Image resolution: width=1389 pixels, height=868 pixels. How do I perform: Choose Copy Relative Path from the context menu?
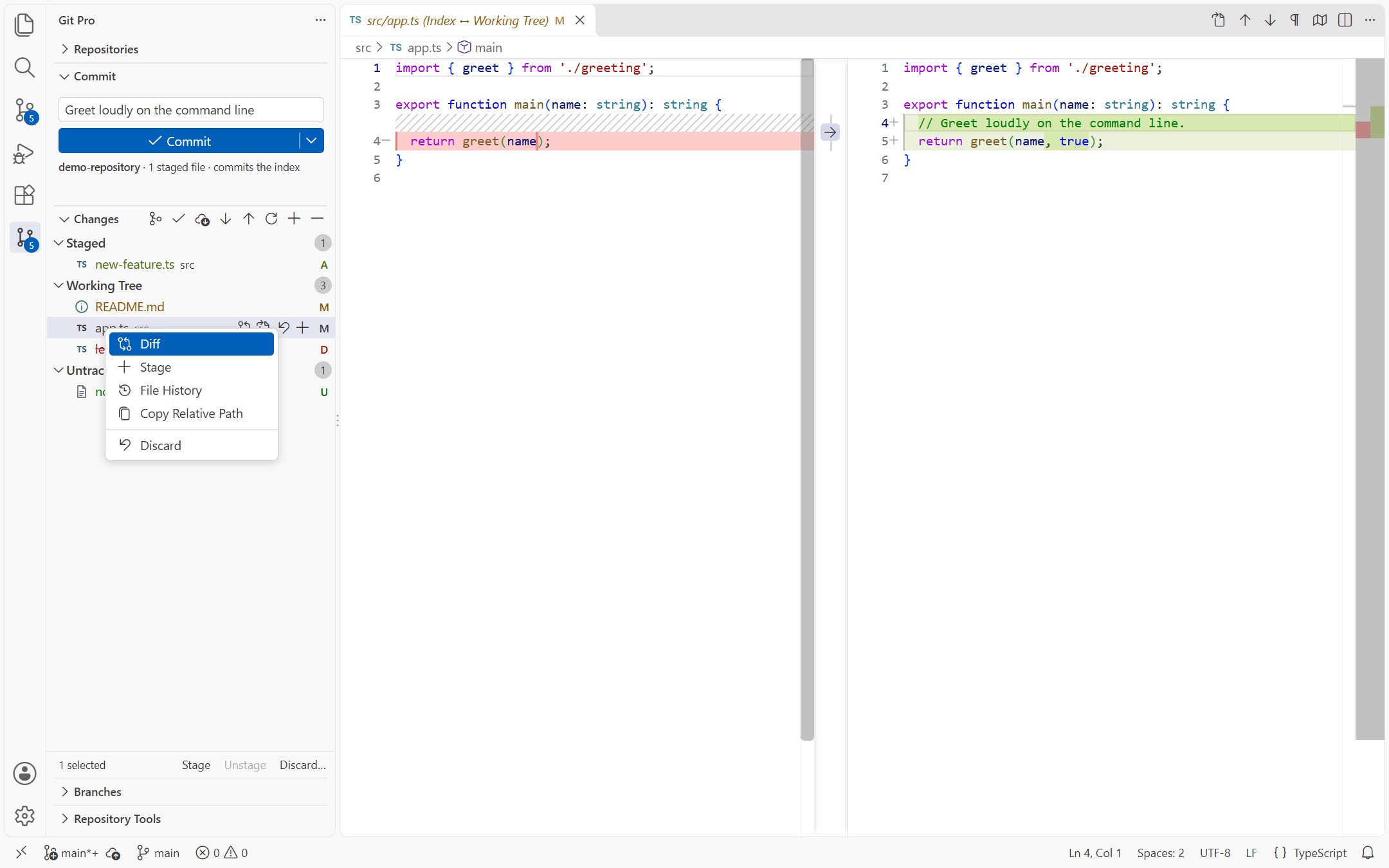(x=192, y=413)
